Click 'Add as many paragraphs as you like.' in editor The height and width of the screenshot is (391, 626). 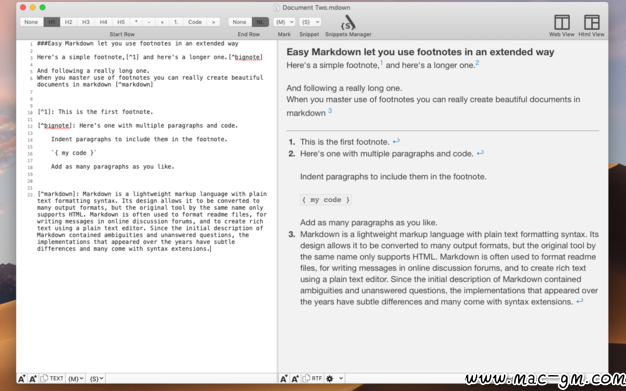[x=113, y=167]
